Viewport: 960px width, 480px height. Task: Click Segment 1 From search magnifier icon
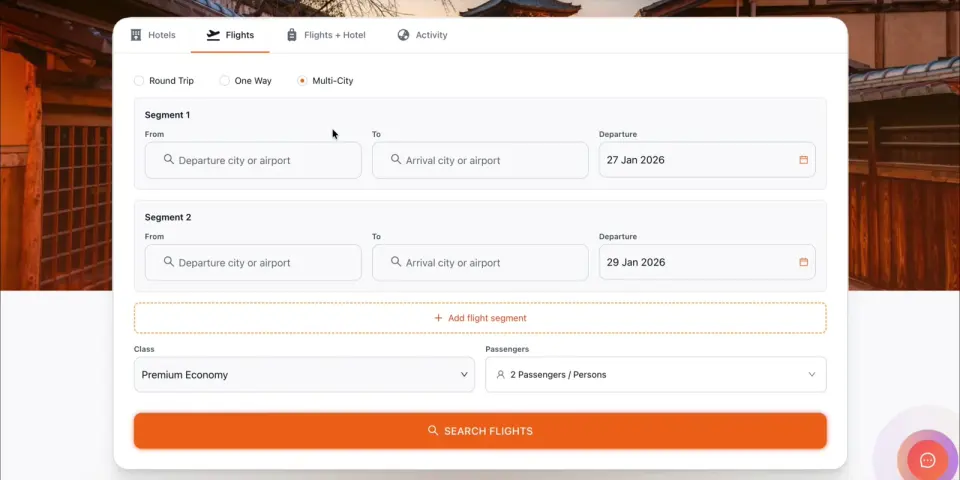[169, 159]
